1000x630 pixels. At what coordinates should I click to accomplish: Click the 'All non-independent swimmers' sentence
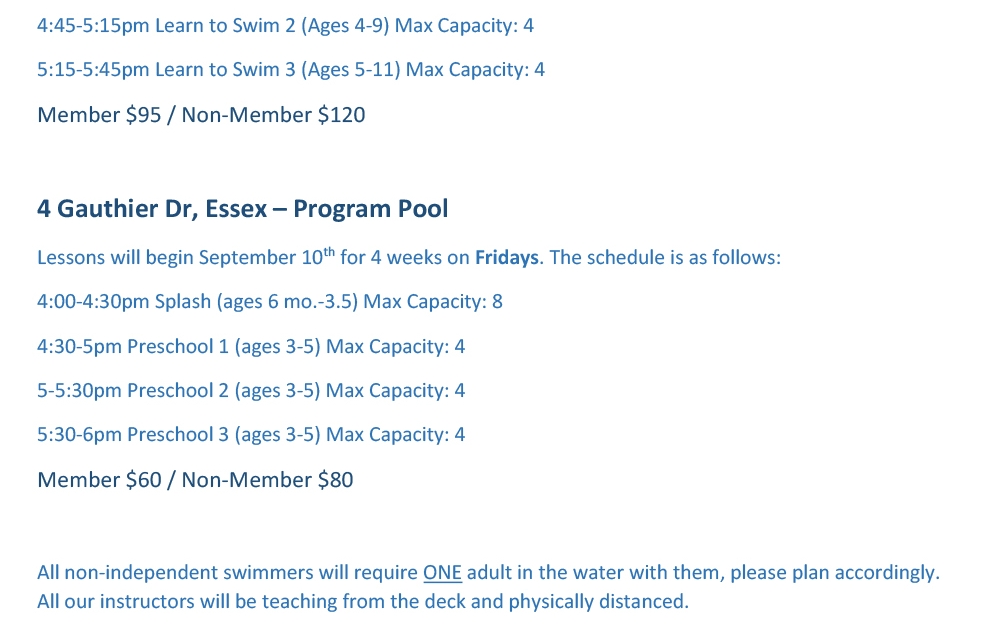click(489, 573)
